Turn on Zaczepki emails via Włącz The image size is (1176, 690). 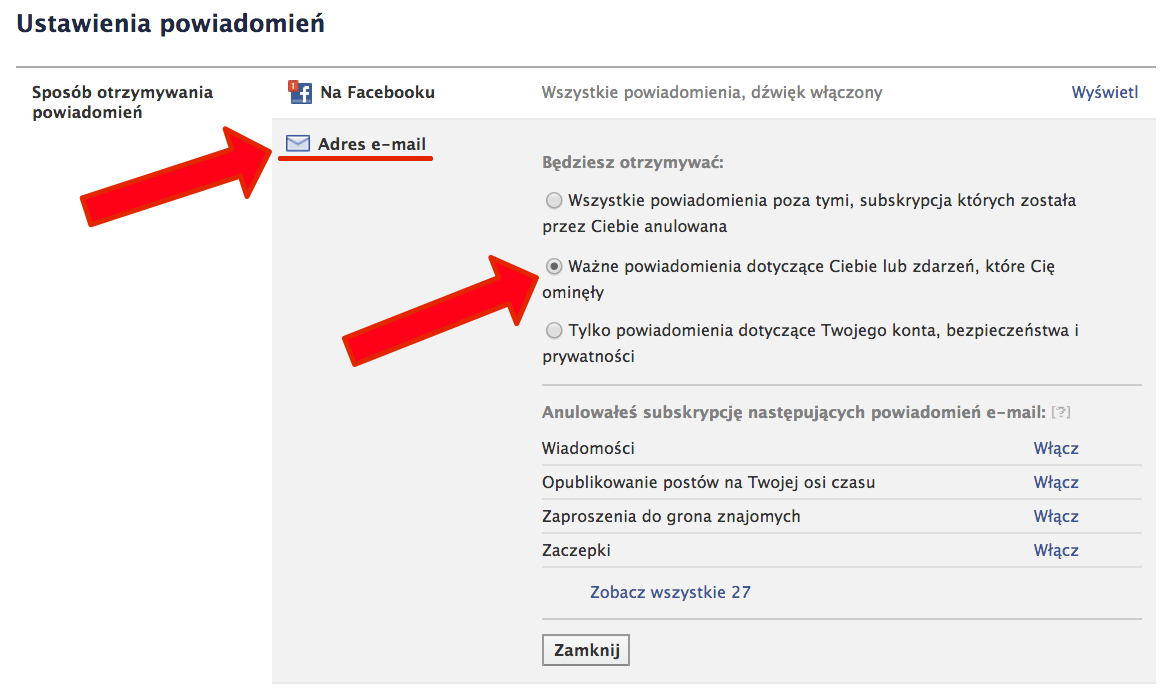coord(1056,550)
